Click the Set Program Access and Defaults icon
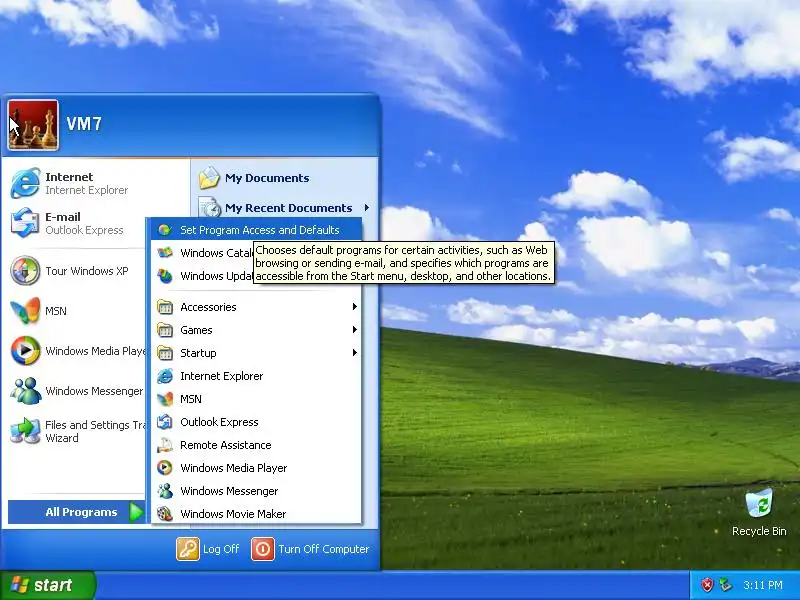800x600 pixels. tap(164, 230)
